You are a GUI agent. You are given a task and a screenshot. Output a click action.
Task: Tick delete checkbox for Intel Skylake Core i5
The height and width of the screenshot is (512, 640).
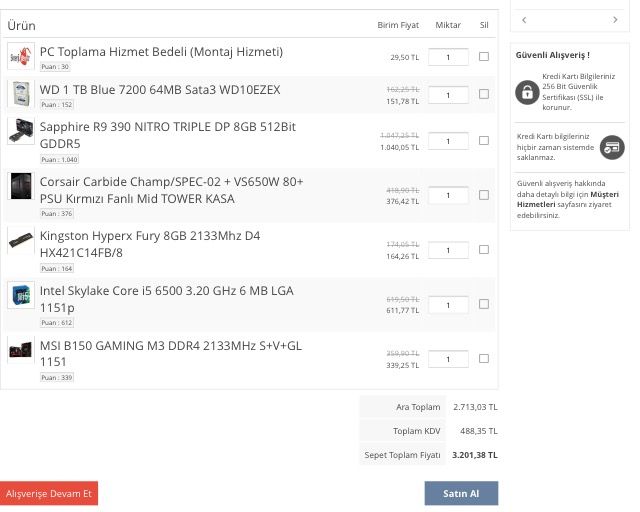pos(484,304)
